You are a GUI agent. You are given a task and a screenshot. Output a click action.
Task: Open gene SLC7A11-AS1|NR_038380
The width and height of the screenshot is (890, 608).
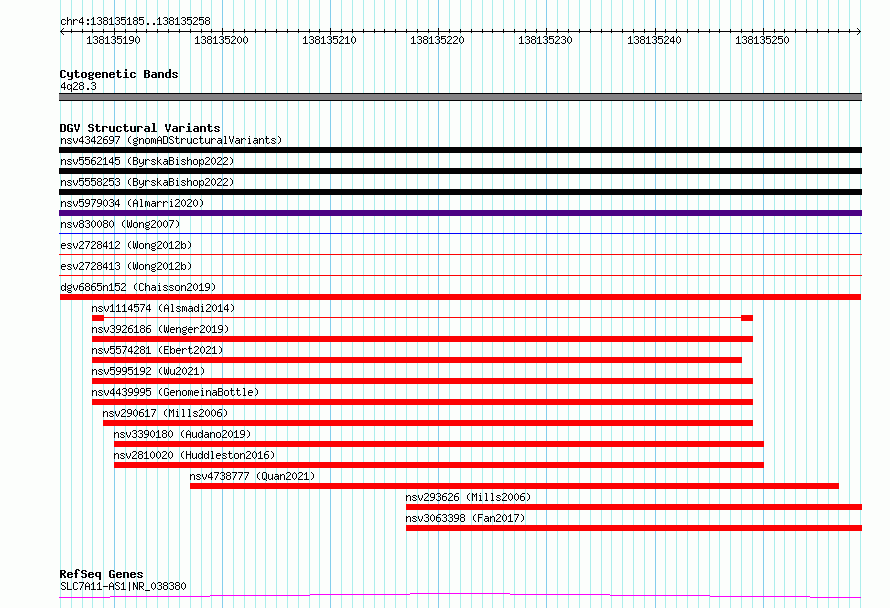(x=123, y=586)
